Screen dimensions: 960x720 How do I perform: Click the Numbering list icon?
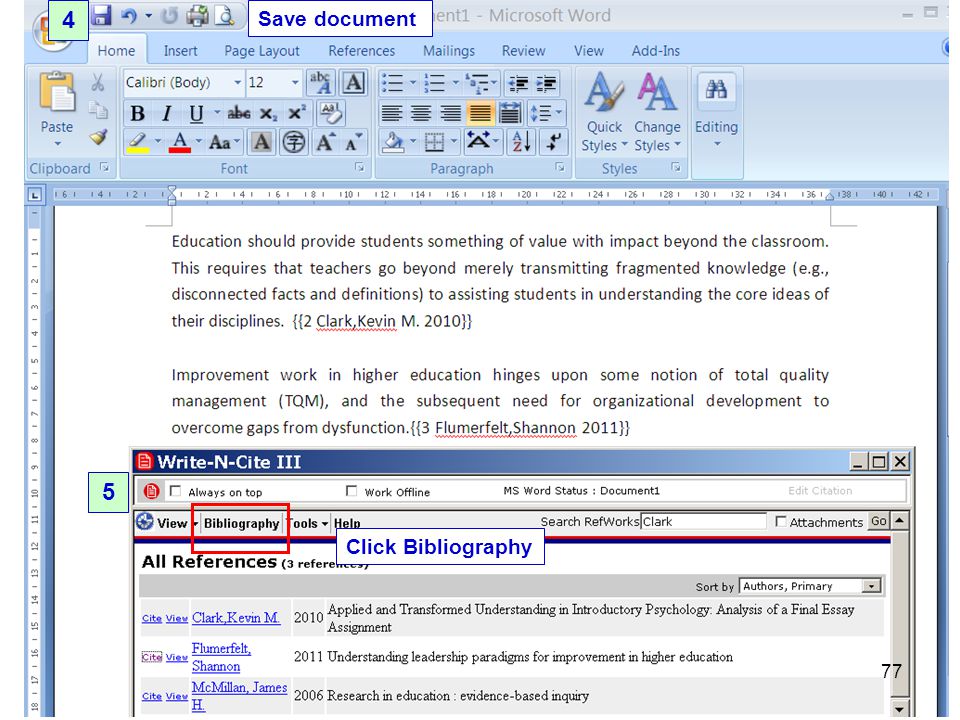pyautogui.click(x=434, y=83)
